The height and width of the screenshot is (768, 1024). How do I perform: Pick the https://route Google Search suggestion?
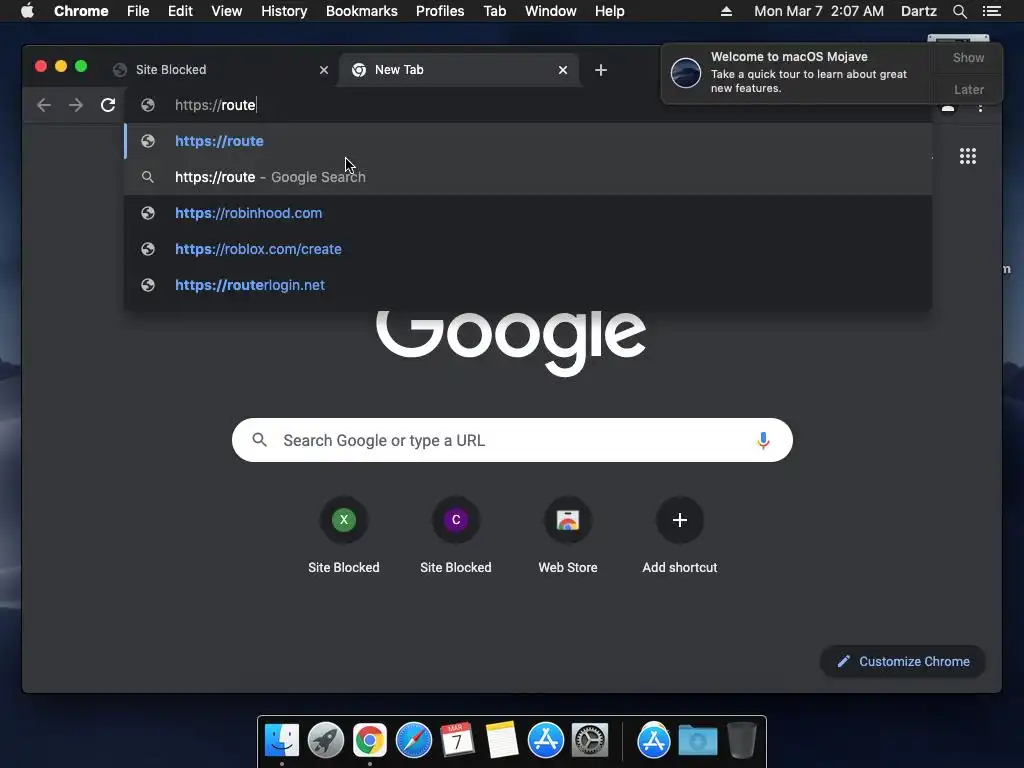528,177
